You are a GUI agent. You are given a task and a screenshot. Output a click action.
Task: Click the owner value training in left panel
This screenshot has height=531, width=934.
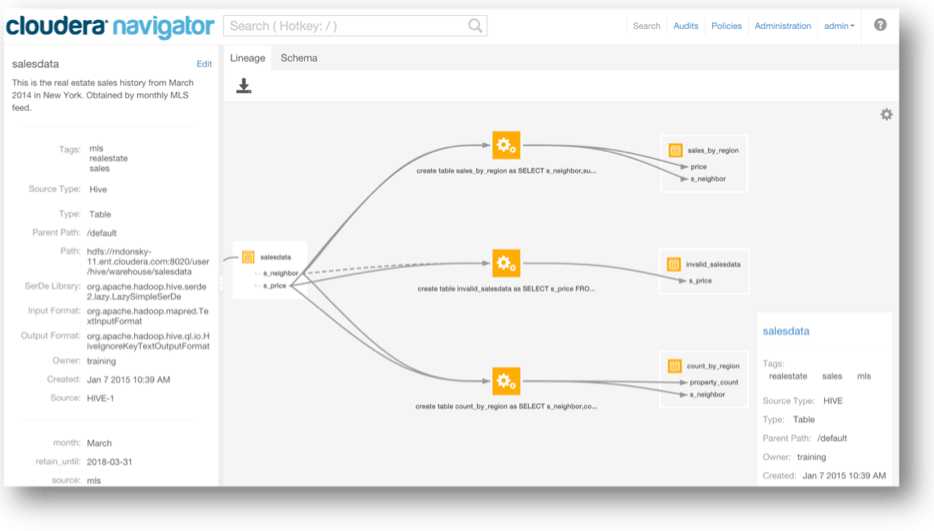(x=101, y=361)
